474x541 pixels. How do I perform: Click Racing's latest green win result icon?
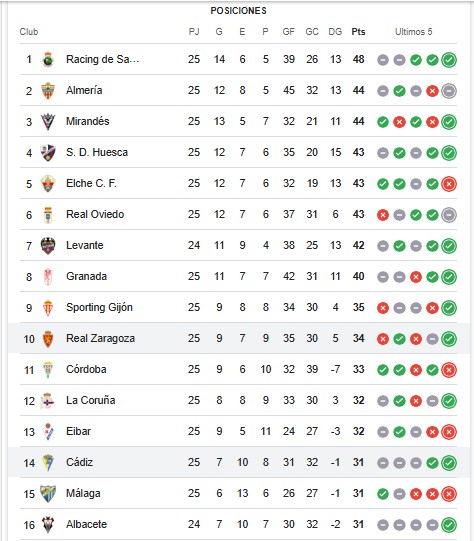(x=449, y=60)
